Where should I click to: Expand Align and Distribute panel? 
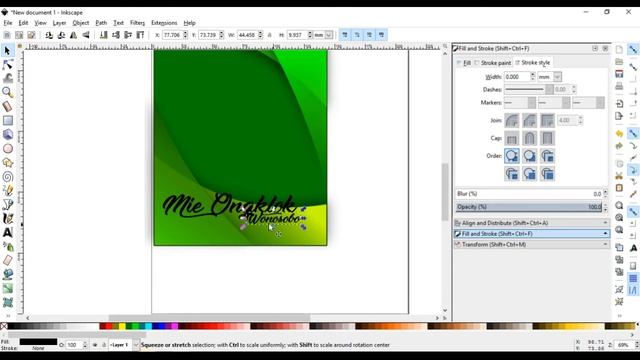532,223
